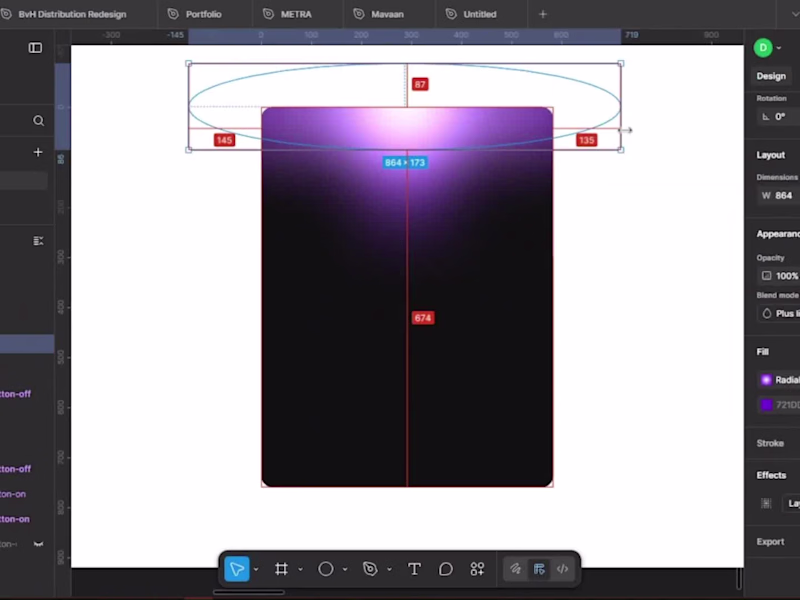Open the effect settings icon
Viewport: 800px width, 600px height.
pos(766,503)
